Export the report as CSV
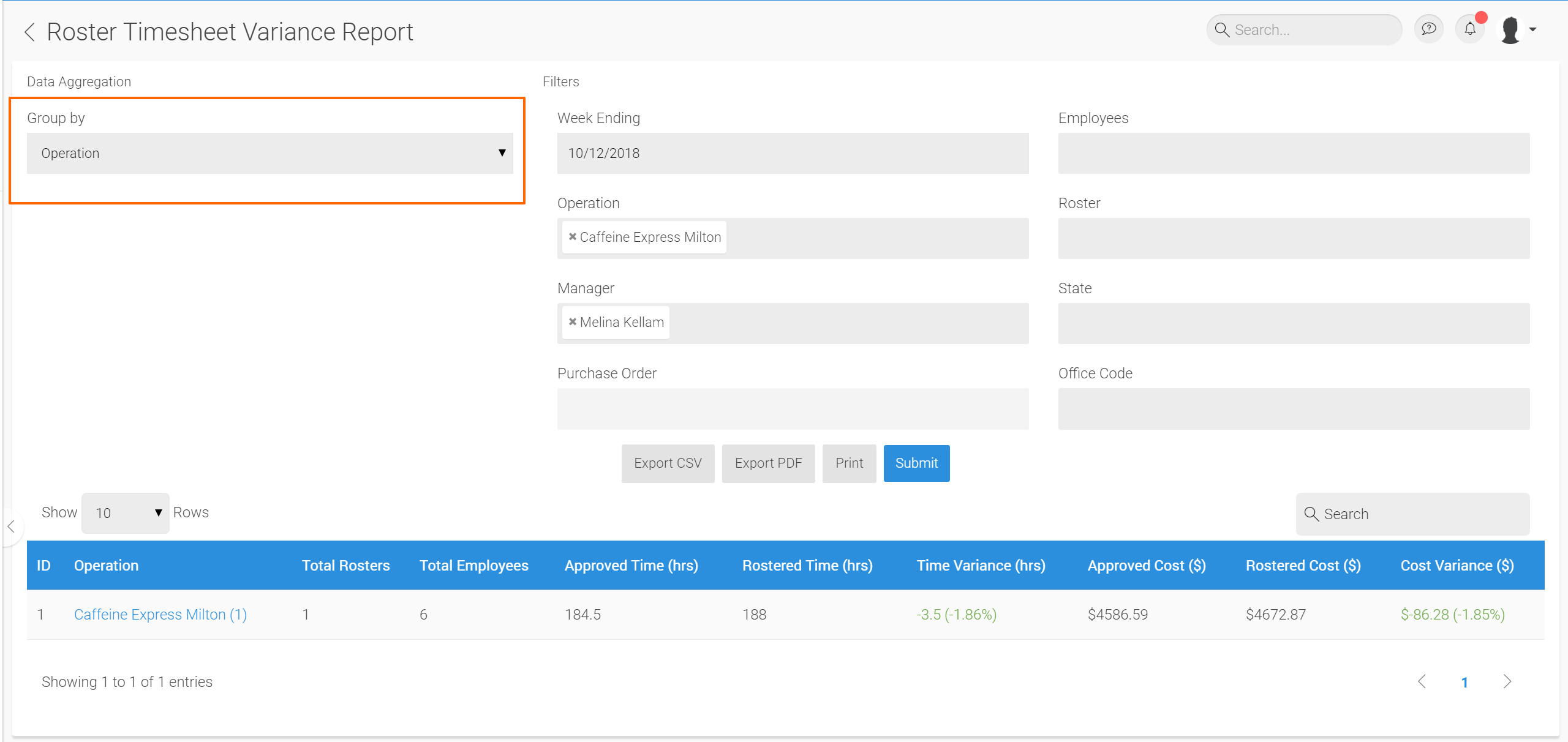Screen dimensions: 1568x742 tap(668, 463)
